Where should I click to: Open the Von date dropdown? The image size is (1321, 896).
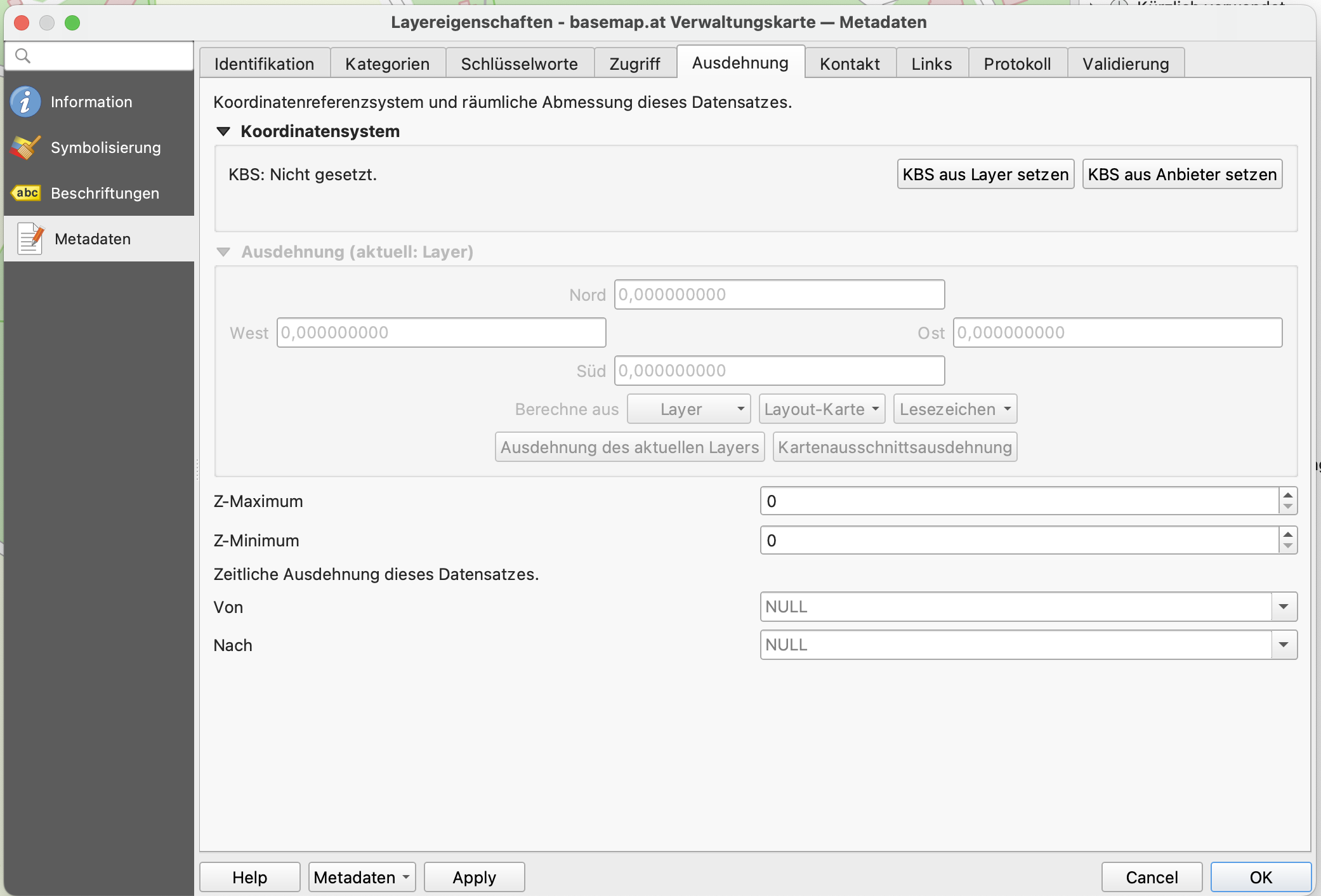point(1284,607)
